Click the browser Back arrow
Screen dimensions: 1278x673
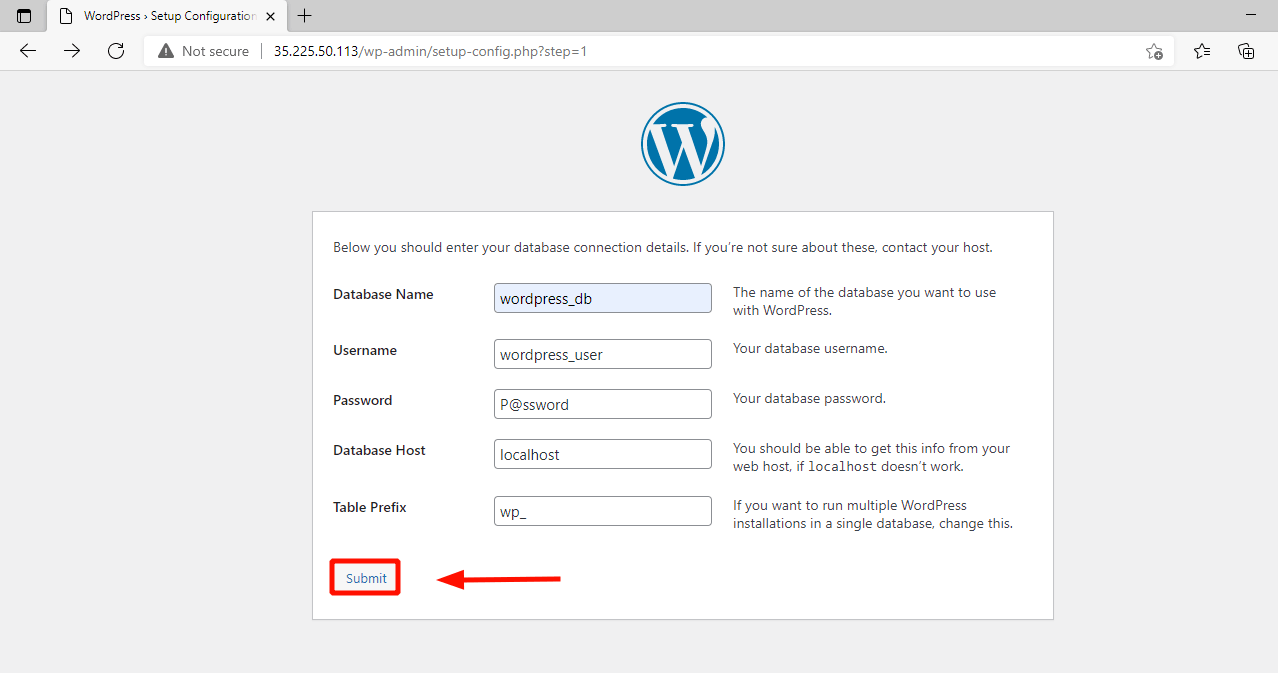28,51
